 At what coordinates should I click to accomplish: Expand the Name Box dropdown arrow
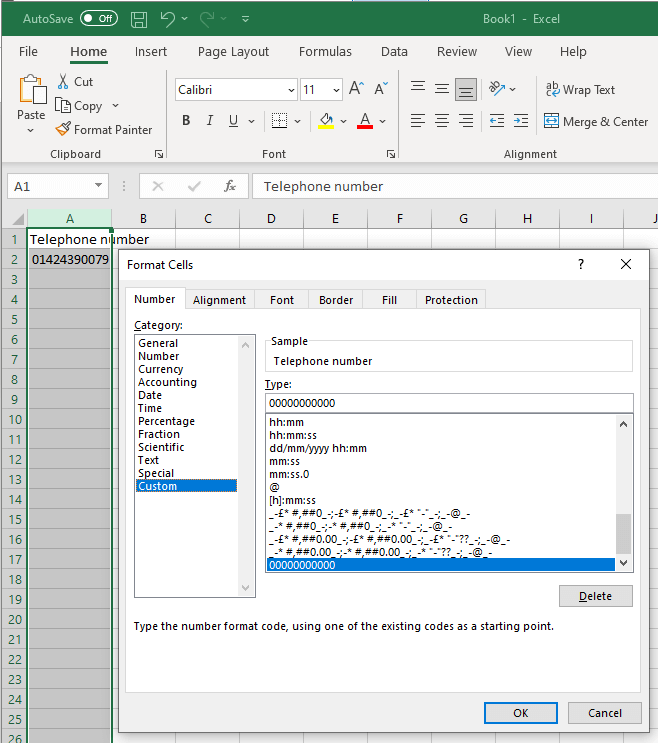tap(98, 186)
